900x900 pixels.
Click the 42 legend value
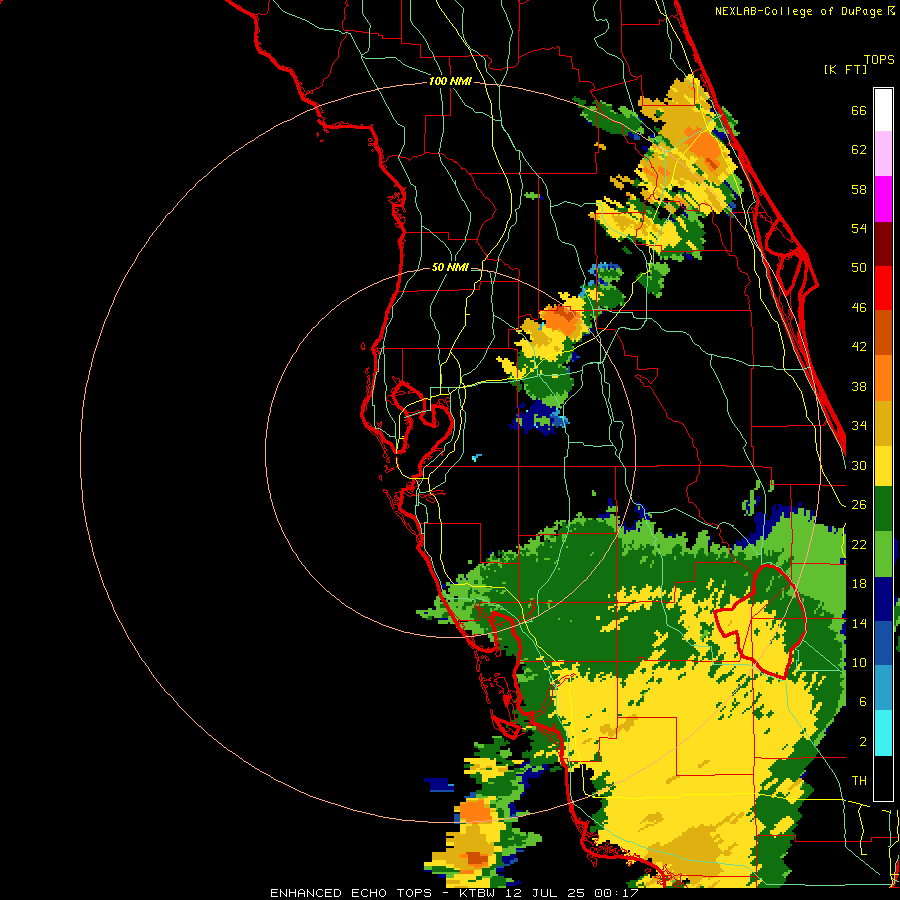[859, 347]
